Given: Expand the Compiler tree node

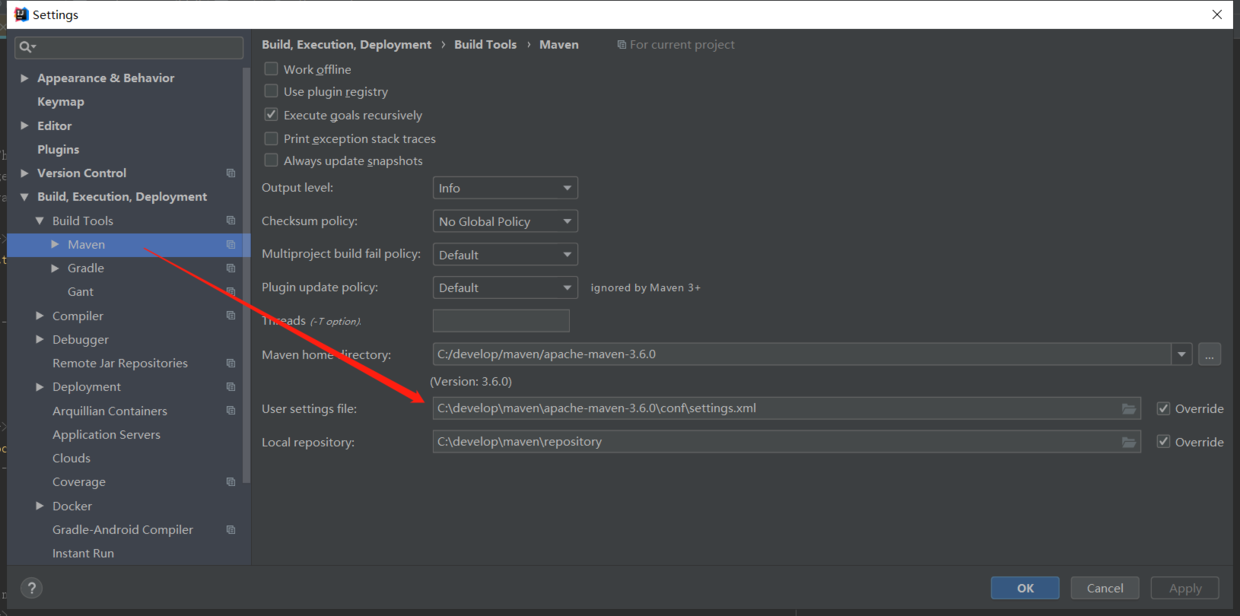Looking at the screenshot, I should pos(40,316).
